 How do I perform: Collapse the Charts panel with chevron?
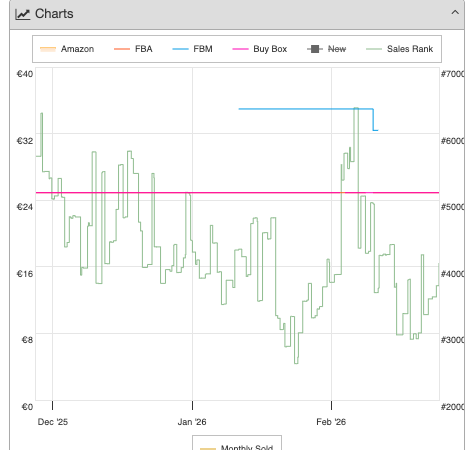tap(455, 13)
